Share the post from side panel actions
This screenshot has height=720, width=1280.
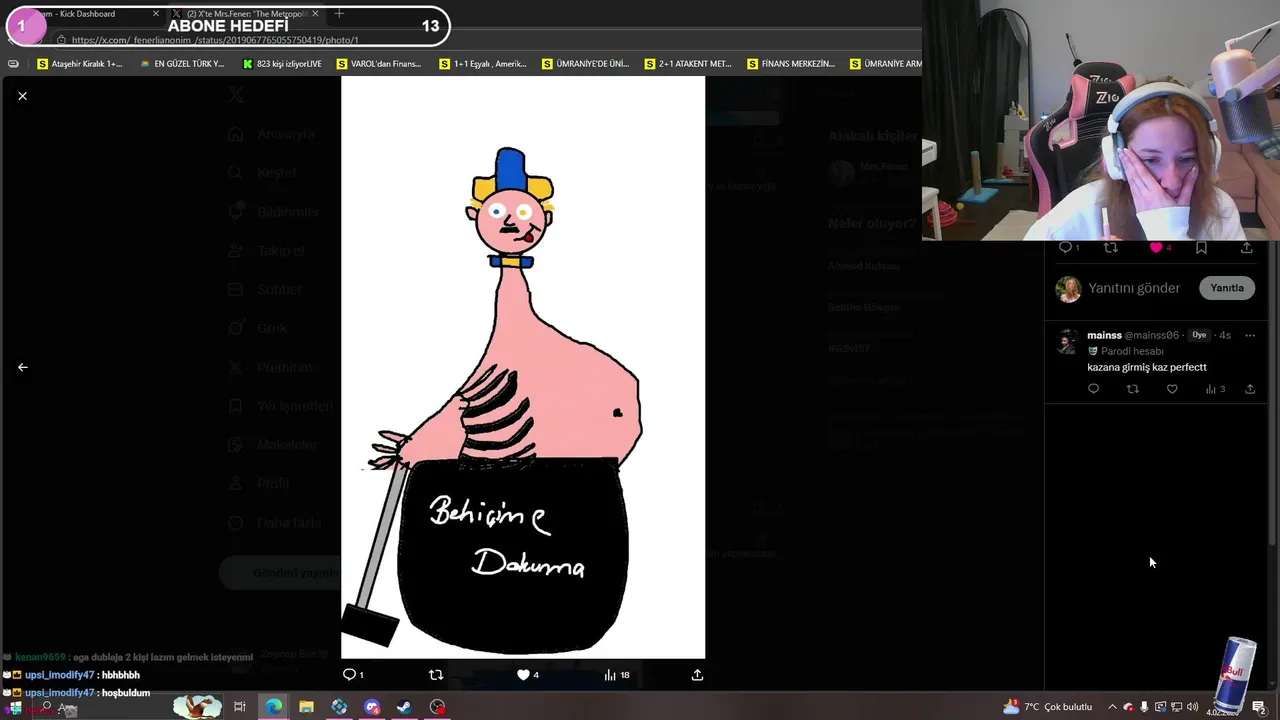pyautogui.click(x=1246, y=247)
